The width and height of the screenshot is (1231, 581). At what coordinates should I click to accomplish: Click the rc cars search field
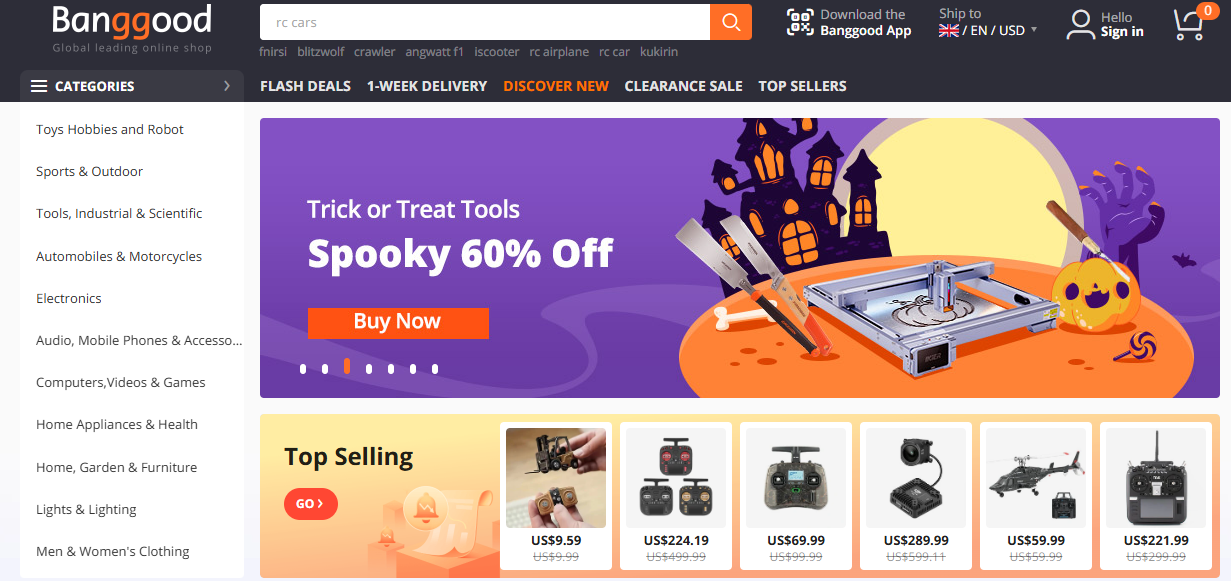[x=485, y=22]
